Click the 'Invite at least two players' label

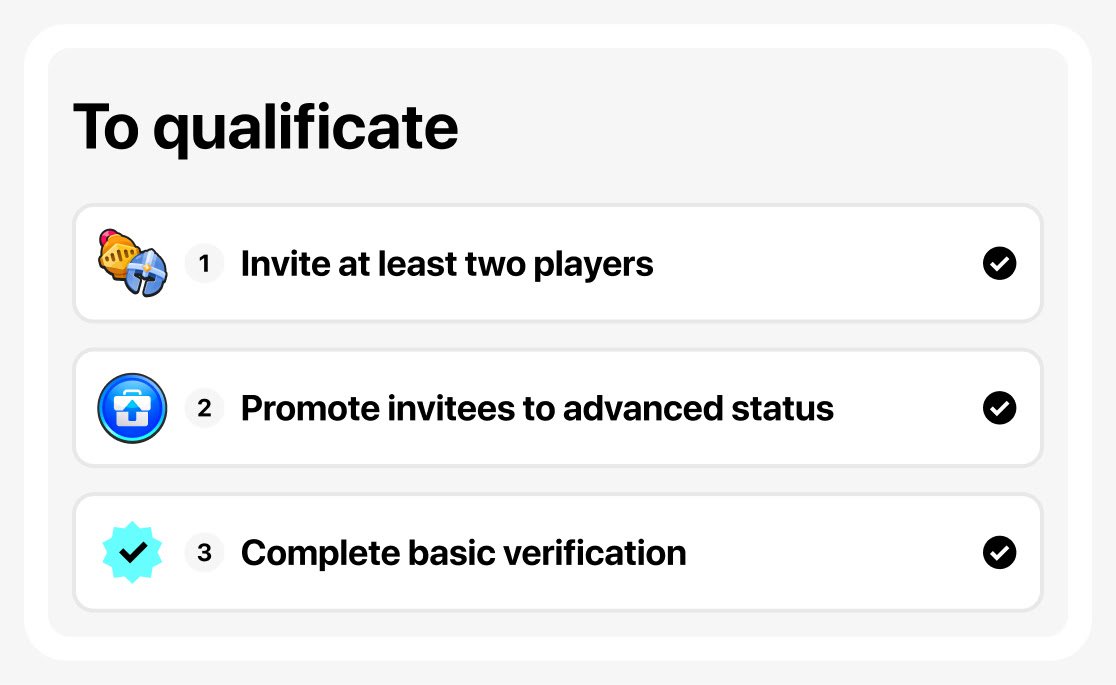(x=446, y=263)
